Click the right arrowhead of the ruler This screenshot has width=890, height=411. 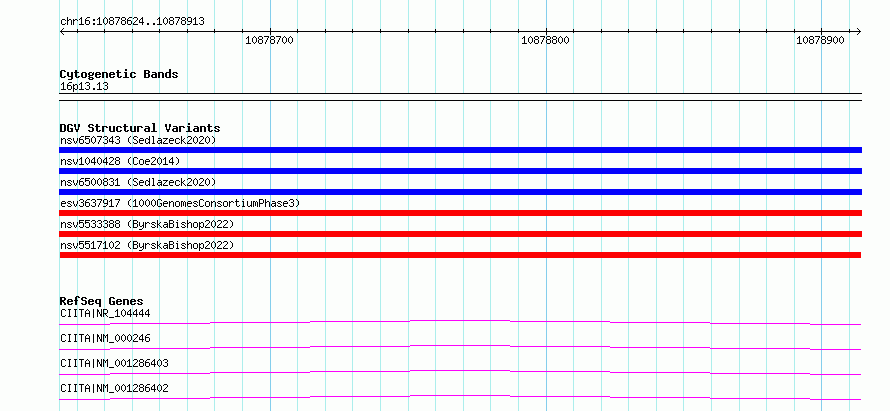point(859,31)
